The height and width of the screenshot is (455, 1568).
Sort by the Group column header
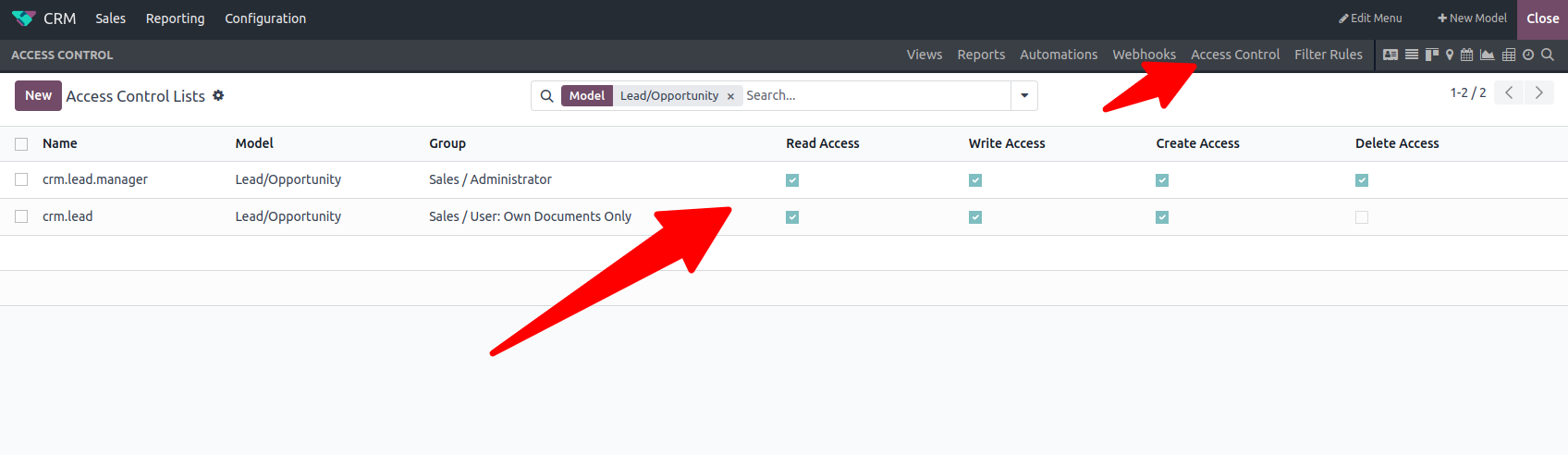pos(447,143)
